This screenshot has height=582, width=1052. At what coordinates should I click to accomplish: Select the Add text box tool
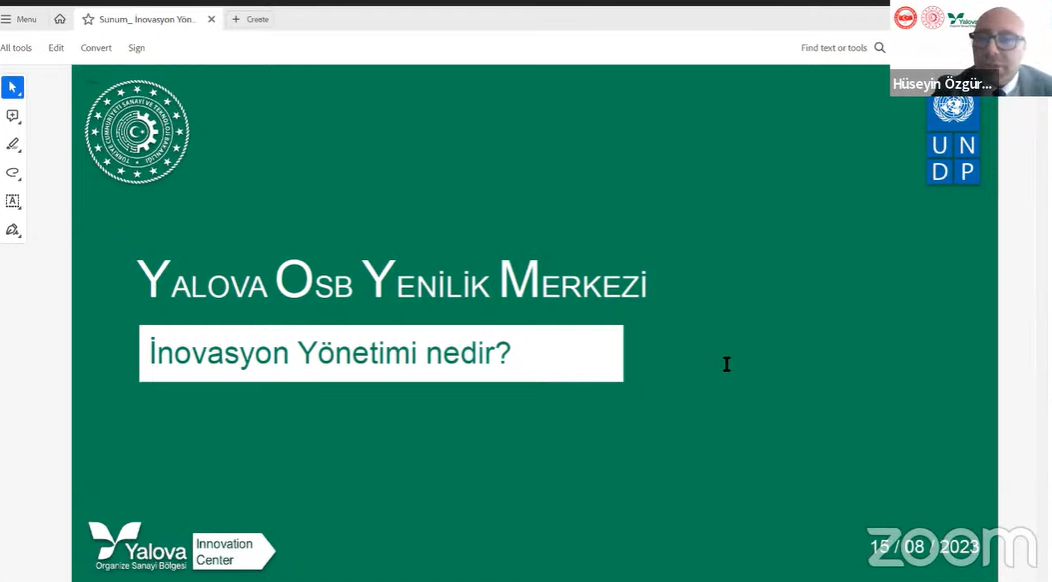[12, 201]
